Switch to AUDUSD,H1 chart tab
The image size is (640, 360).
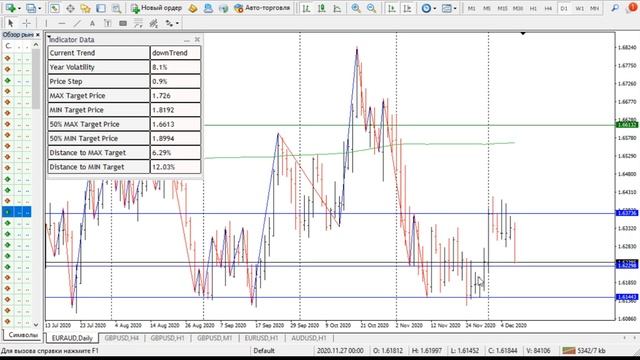coord(309,338)
